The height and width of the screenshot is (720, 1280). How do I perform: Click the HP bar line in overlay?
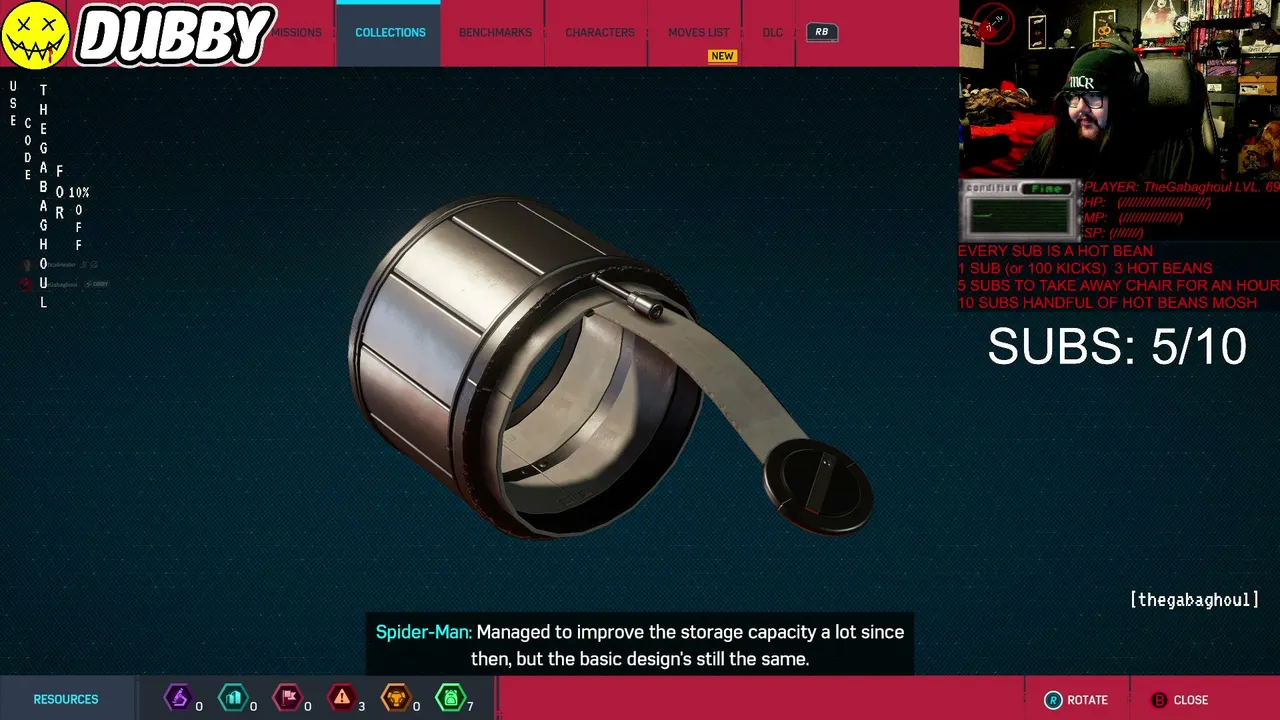coord(1148,202)
